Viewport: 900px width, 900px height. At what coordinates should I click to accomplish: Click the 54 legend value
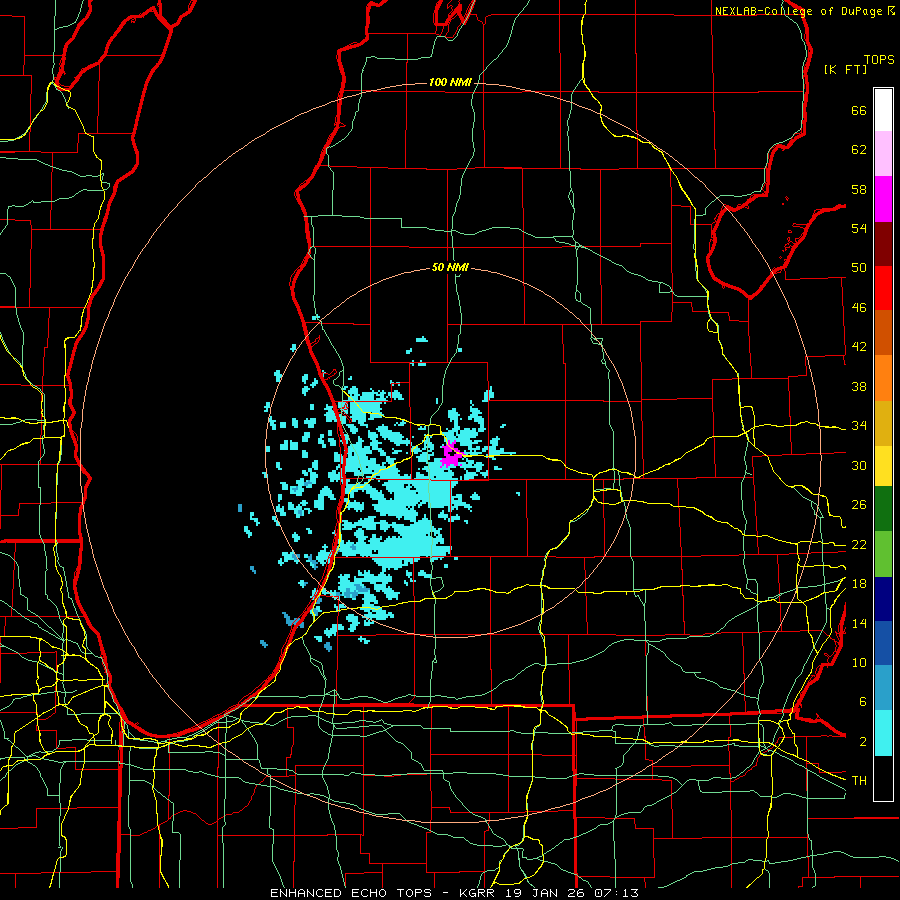[x=859, y=228]
